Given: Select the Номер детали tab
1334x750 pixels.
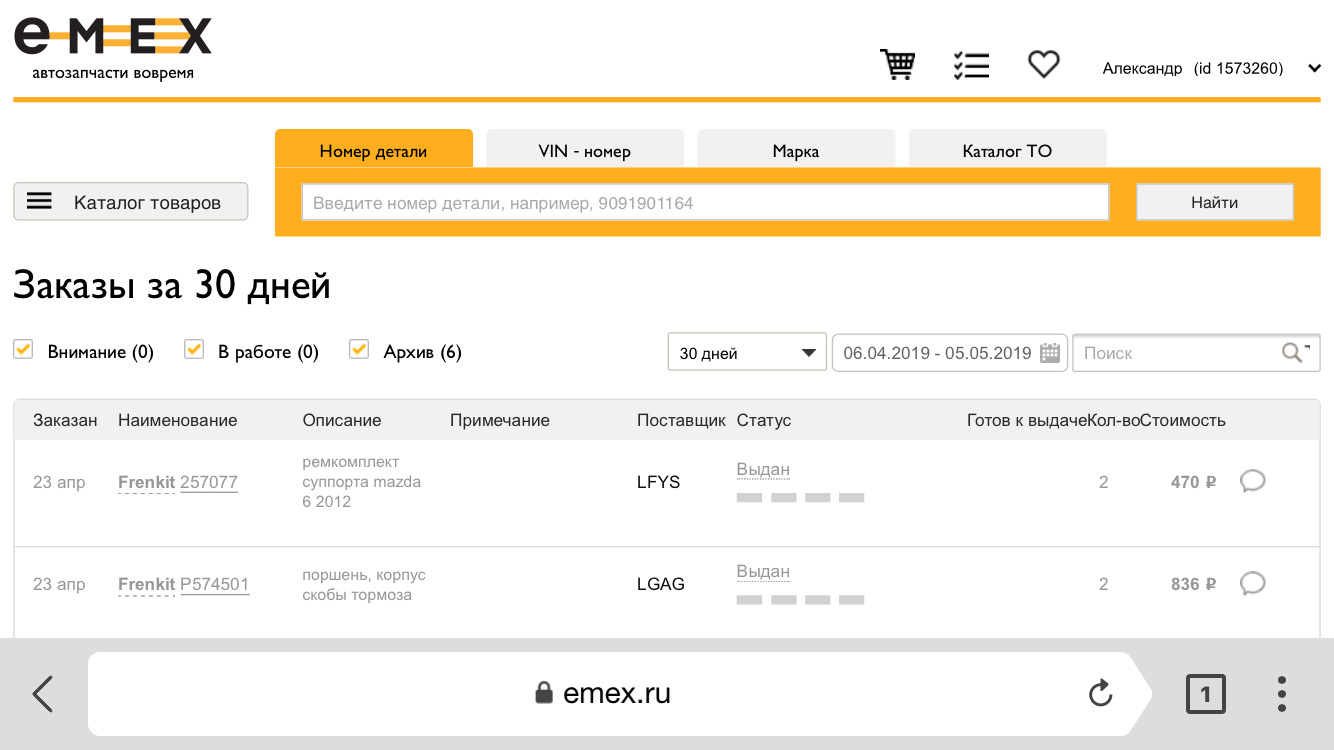Looking at the screenshot, I should 373,149.
